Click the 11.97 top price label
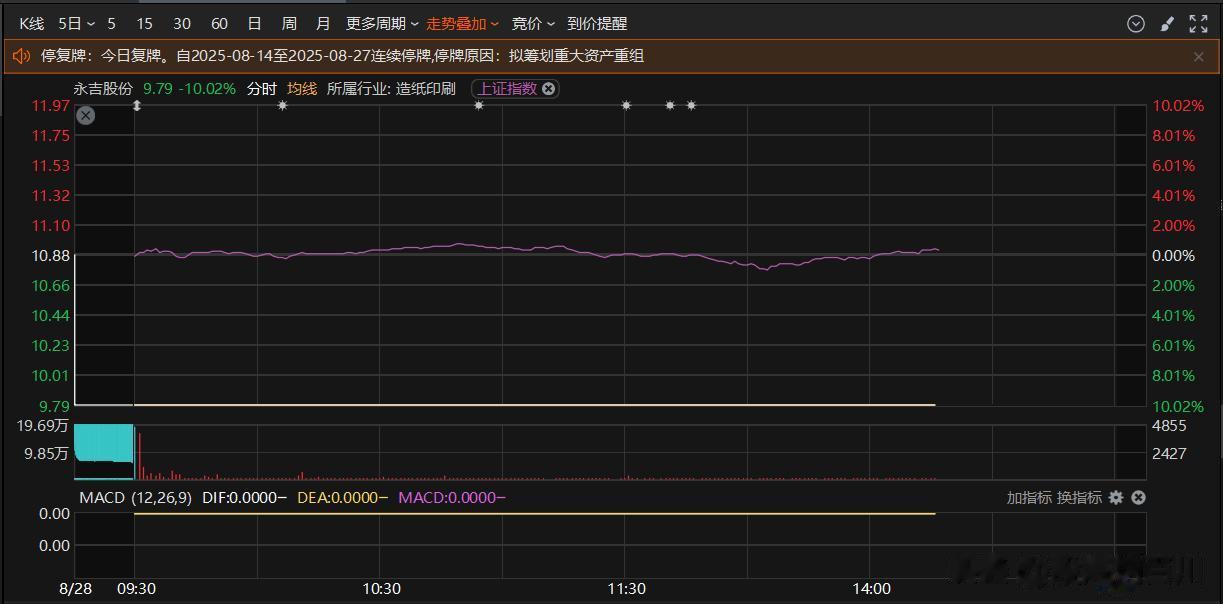Screen dimensions: 1223x604 point(51,106)
